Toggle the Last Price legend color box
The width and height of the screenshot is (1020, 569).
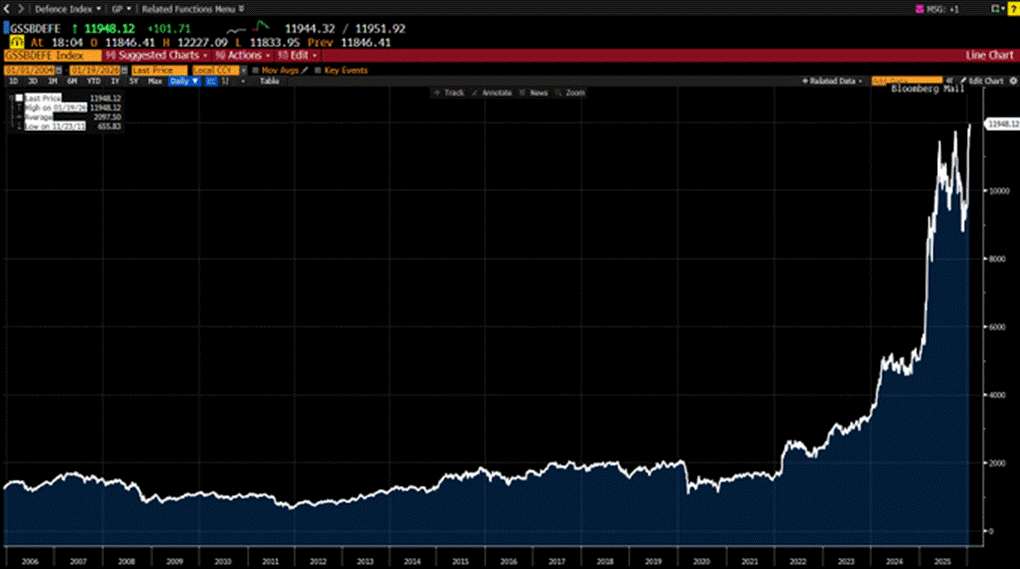pos(19,98)
